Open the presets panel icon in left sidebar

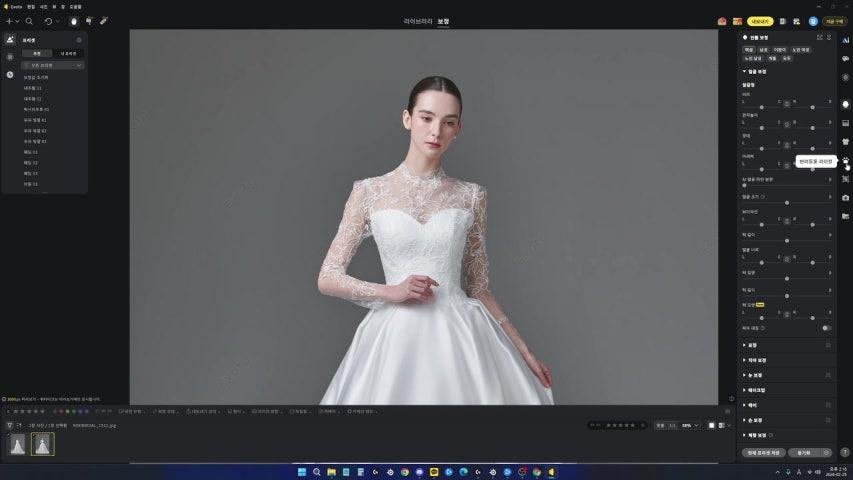pos(10,40)
